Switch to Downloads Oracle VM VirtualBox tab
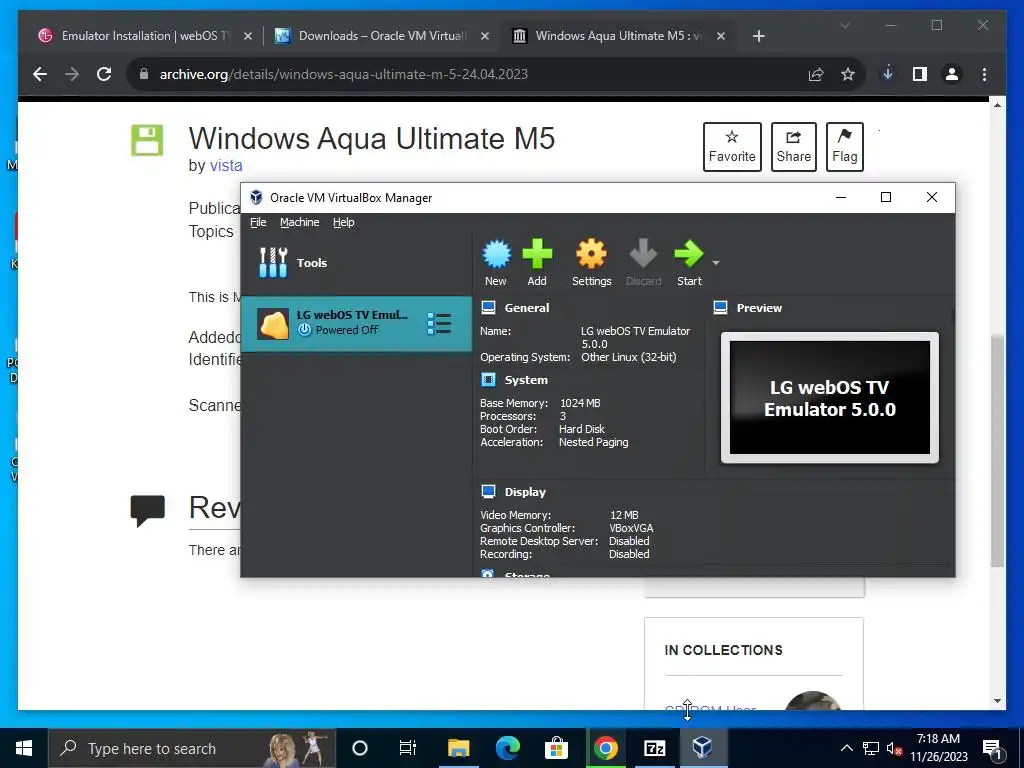Screen dimensions: 1024x768 tap(382, 36)
